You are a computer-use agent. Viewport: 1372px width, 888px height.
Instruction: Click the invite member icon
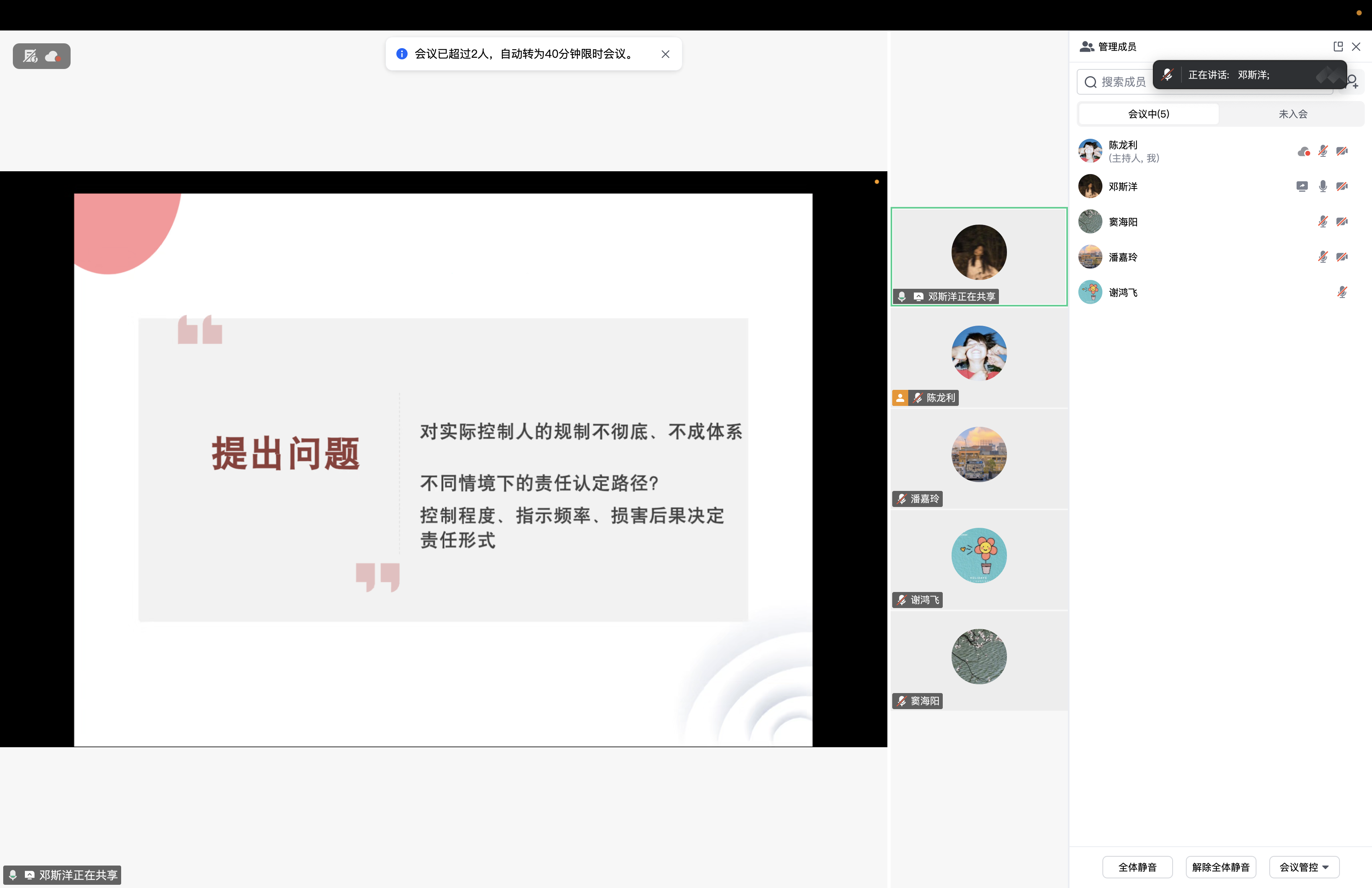click(1353, 81)
